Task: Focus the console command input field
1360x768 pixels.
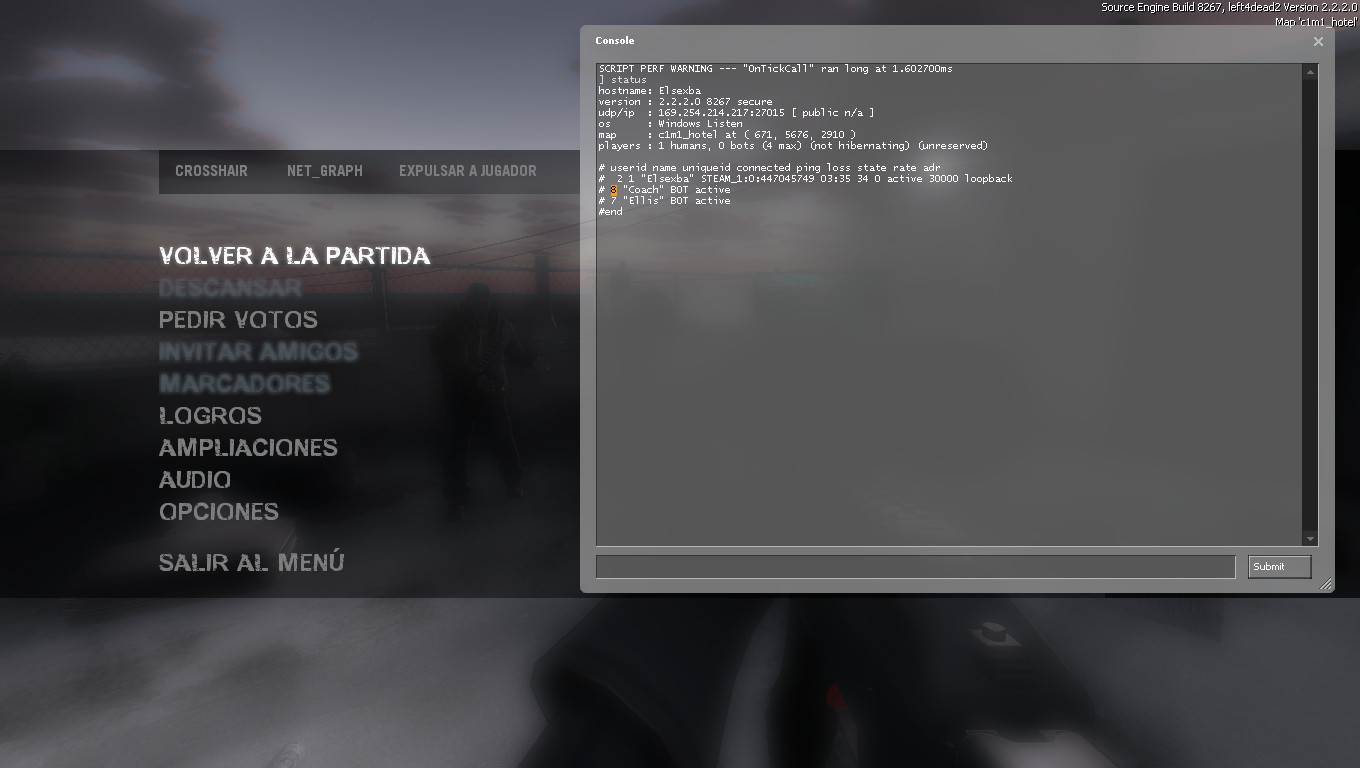Action: (915, 567)
